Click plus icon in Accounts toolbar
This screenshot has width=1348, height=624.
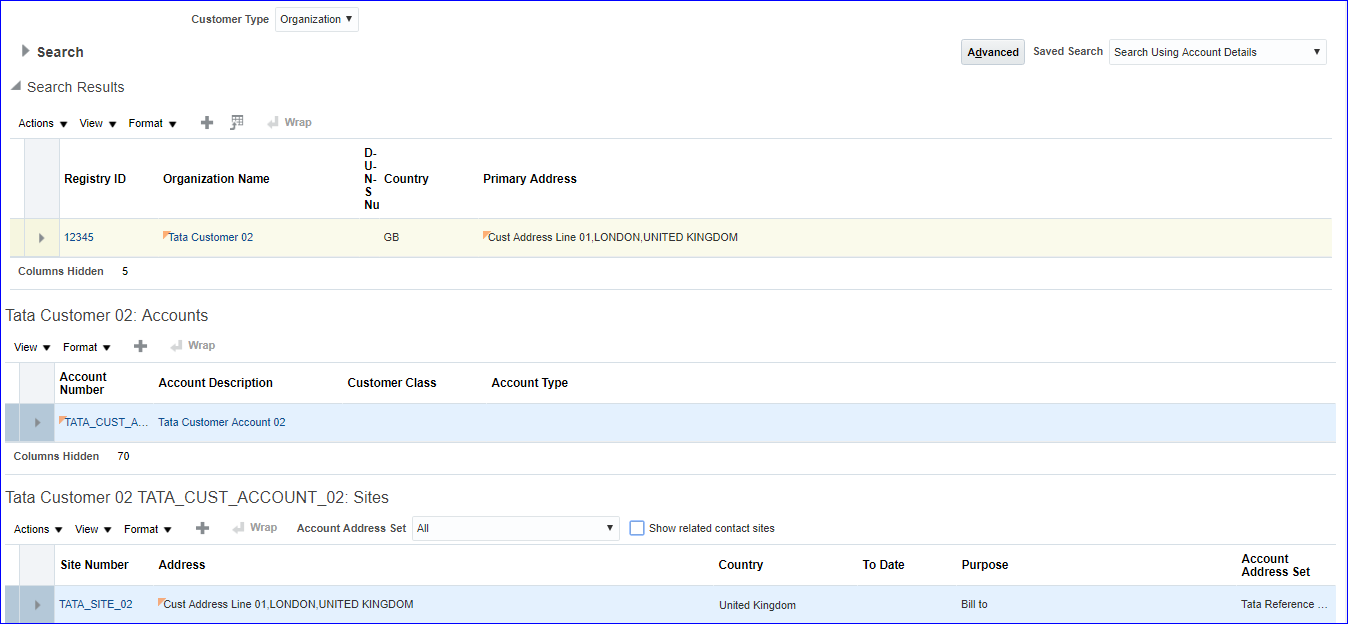141,346
